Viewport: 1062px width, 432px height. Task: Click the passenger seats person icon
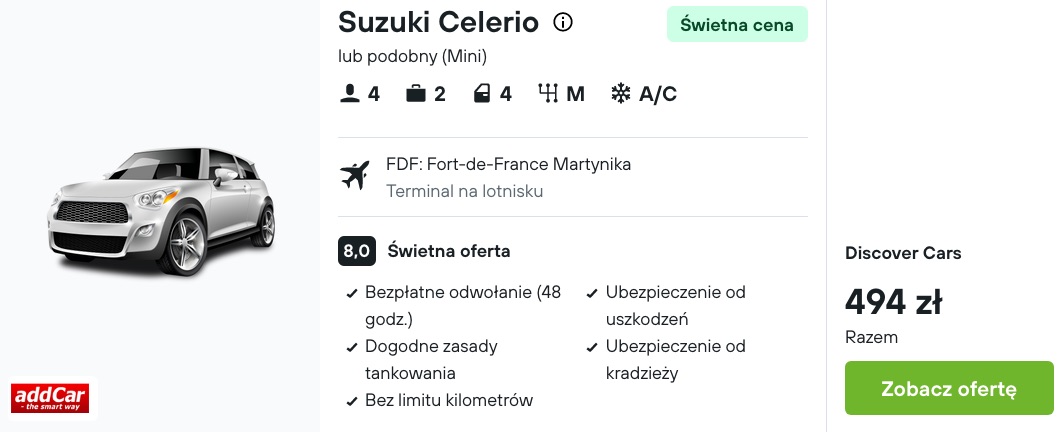click(349, 93)
